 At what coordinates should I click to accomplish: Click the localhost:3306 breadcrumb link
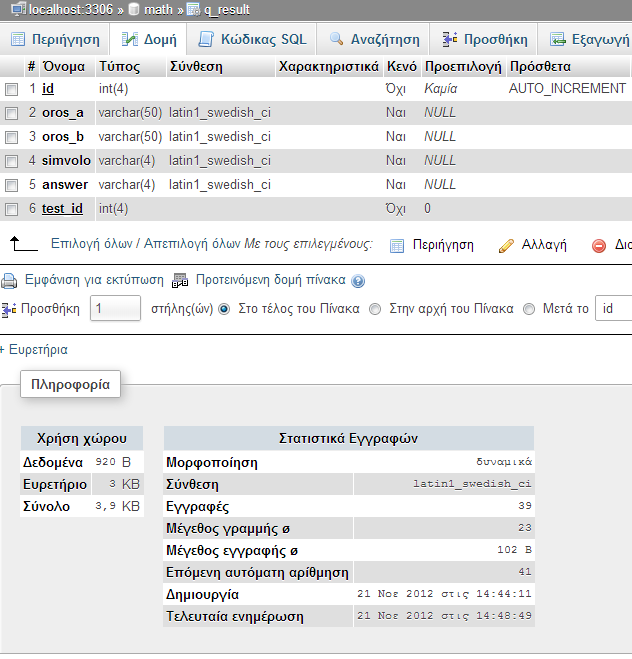(x=71, y=9)
